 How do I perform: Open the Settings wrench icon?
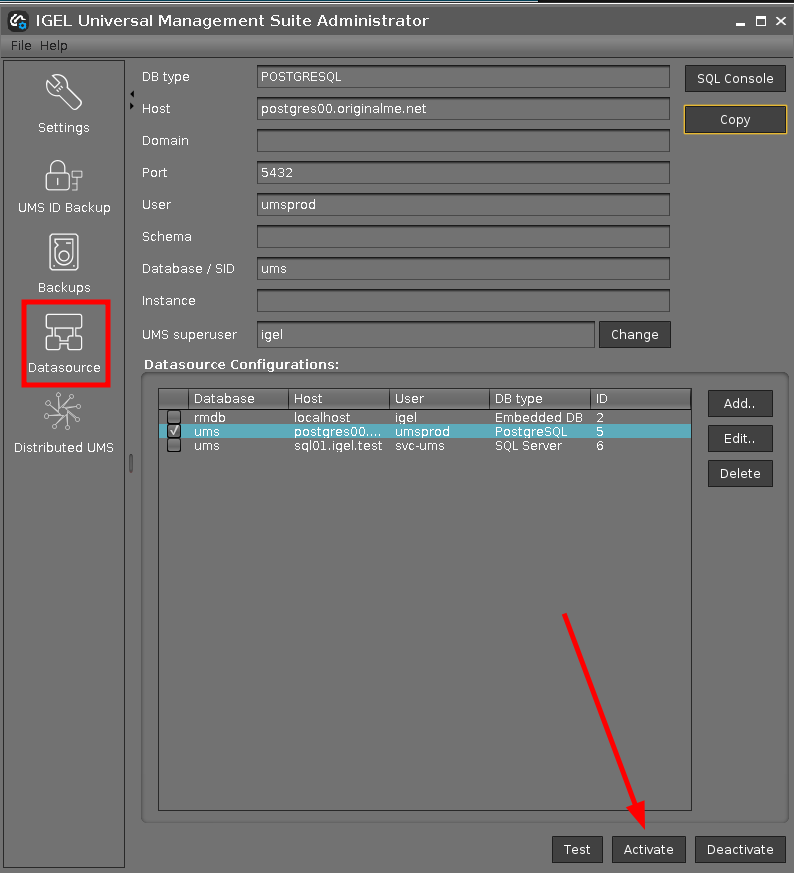coord(64,92)
